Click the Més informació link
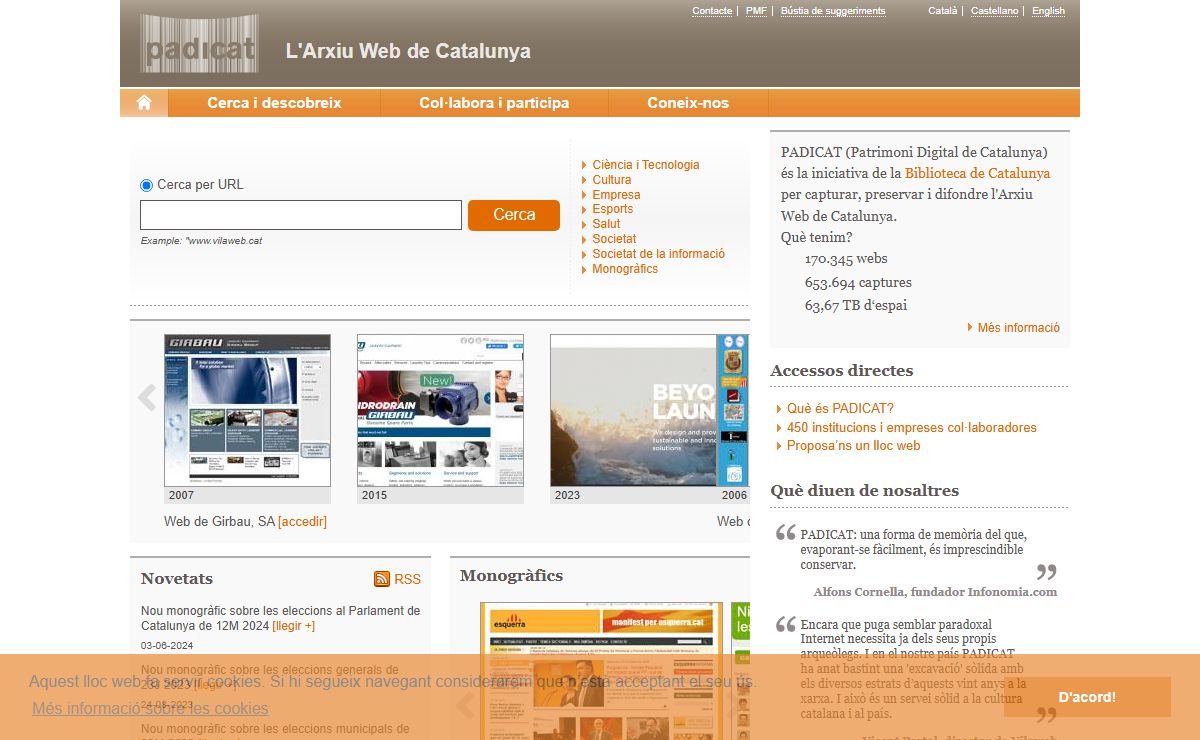 [1018, 328]
